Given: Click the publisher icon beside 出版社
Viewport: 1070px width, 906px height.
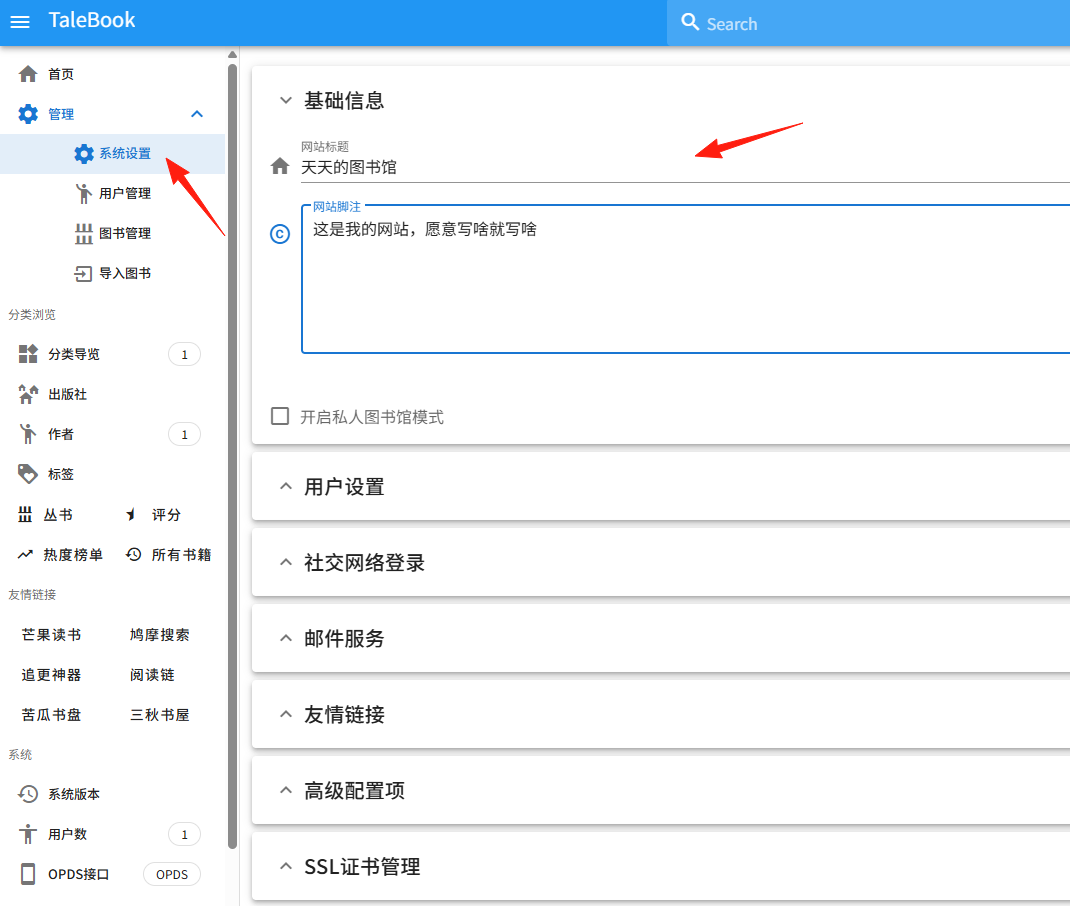Looking at the screenshot, I should (28, 394).
